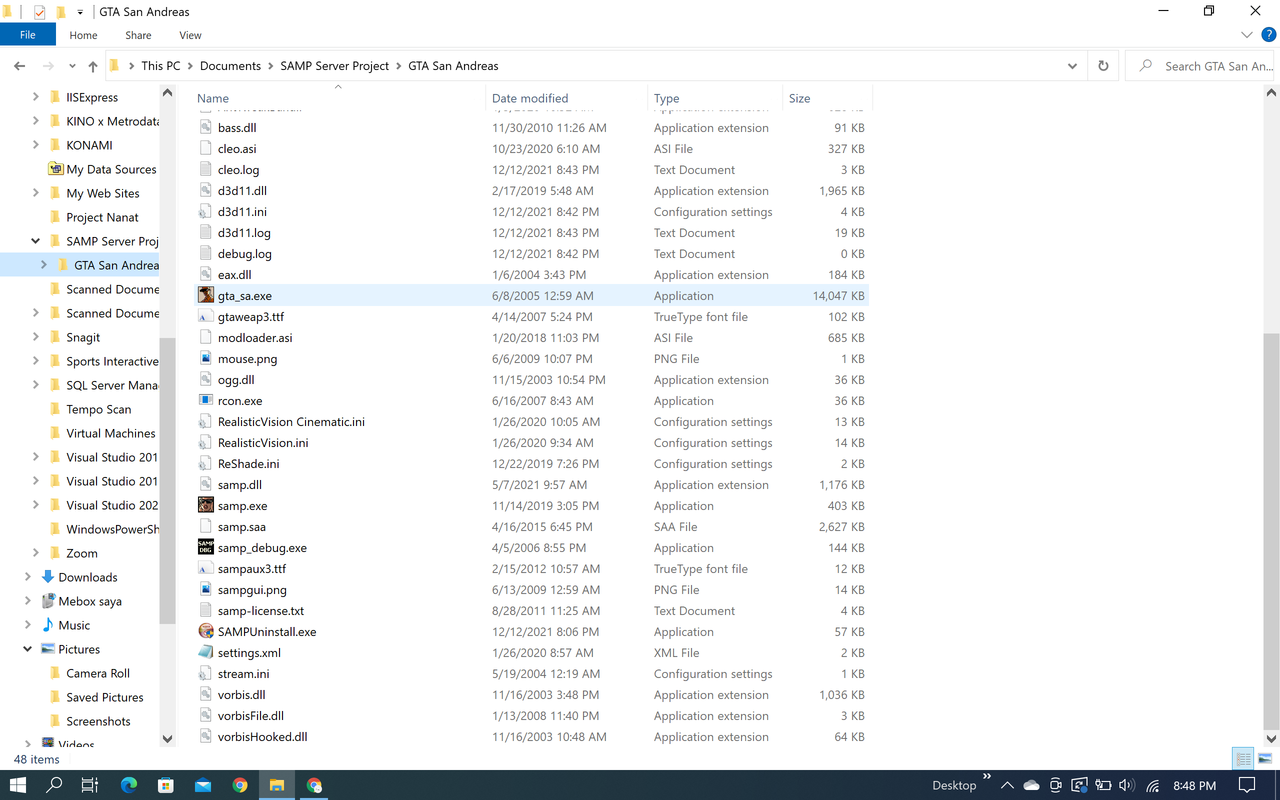Open the recent locations dropdown arrow

coord(72,66)
